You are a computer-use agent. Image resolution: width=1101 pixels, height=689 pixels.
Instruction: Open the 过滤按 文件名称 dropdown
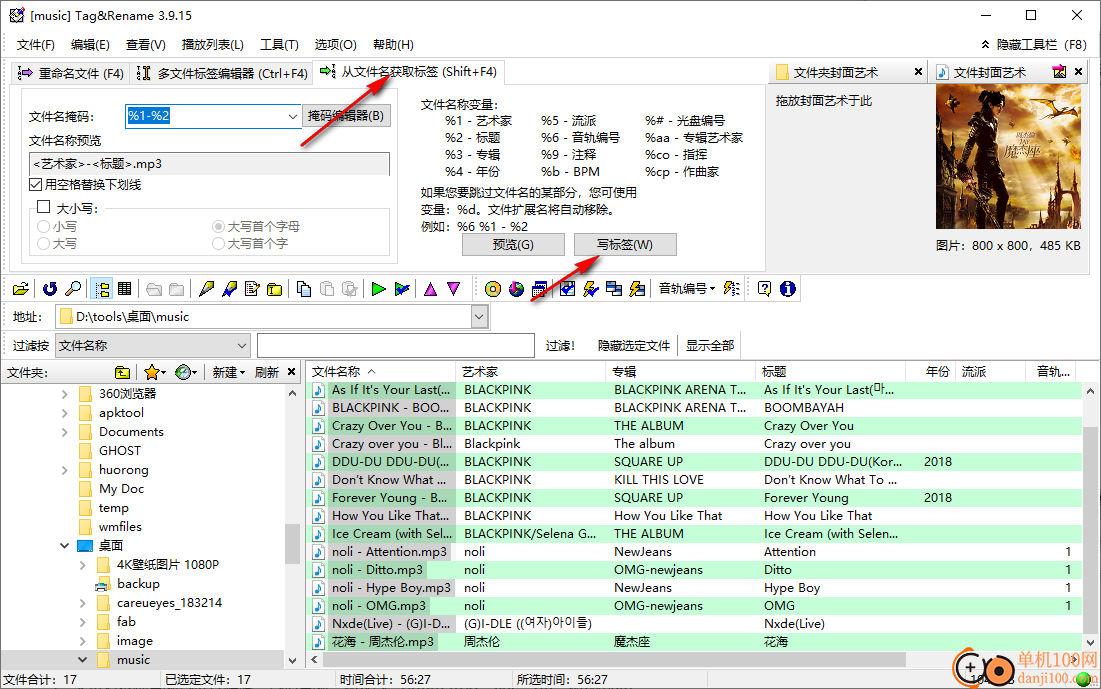[x=242, y=346]
